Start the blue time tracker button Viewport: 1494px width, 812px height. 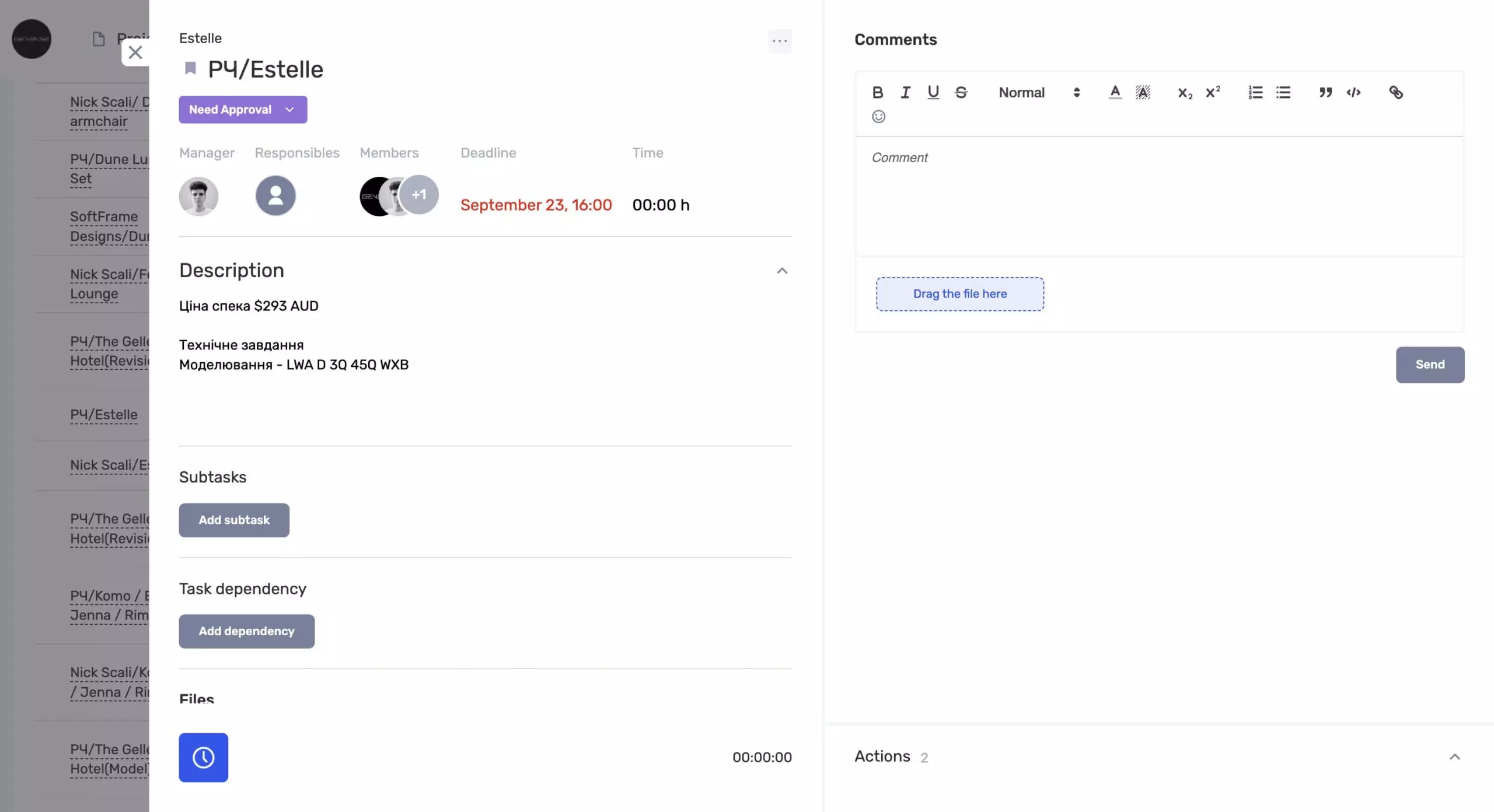[203, 757]
